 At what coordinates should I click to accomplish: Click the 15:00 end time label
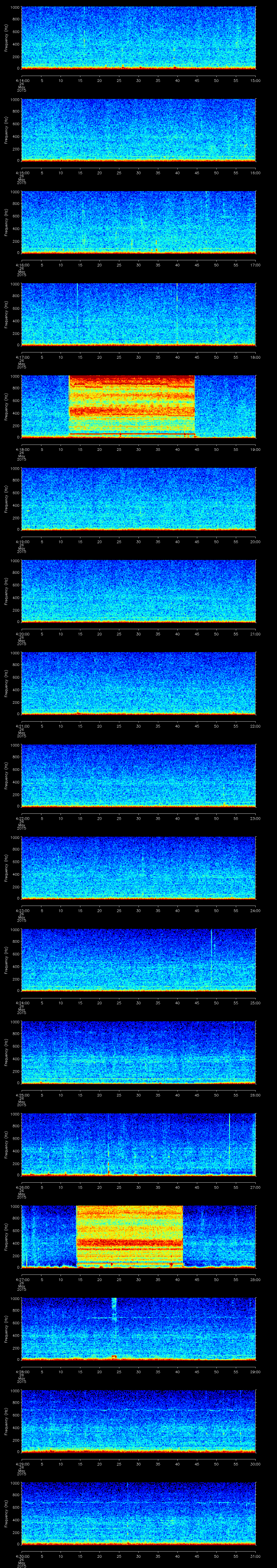coord(256,80)
